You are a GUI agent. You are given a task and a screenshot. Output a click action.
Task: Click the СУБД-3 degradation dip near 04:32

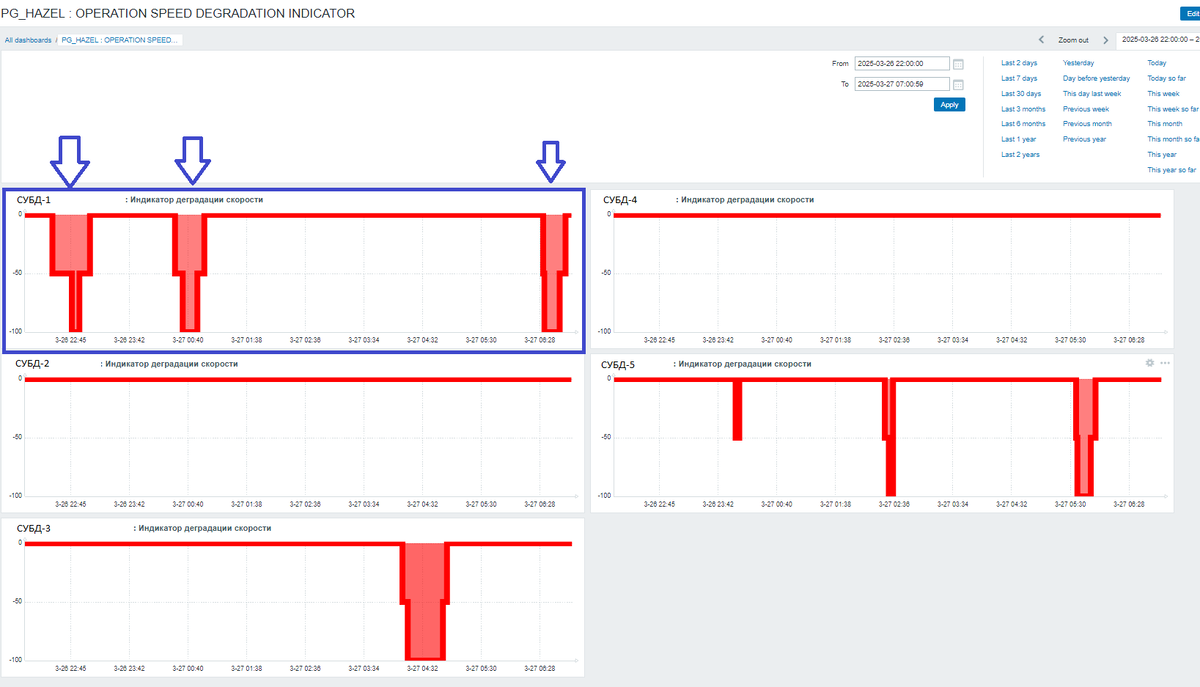point(426,600)
